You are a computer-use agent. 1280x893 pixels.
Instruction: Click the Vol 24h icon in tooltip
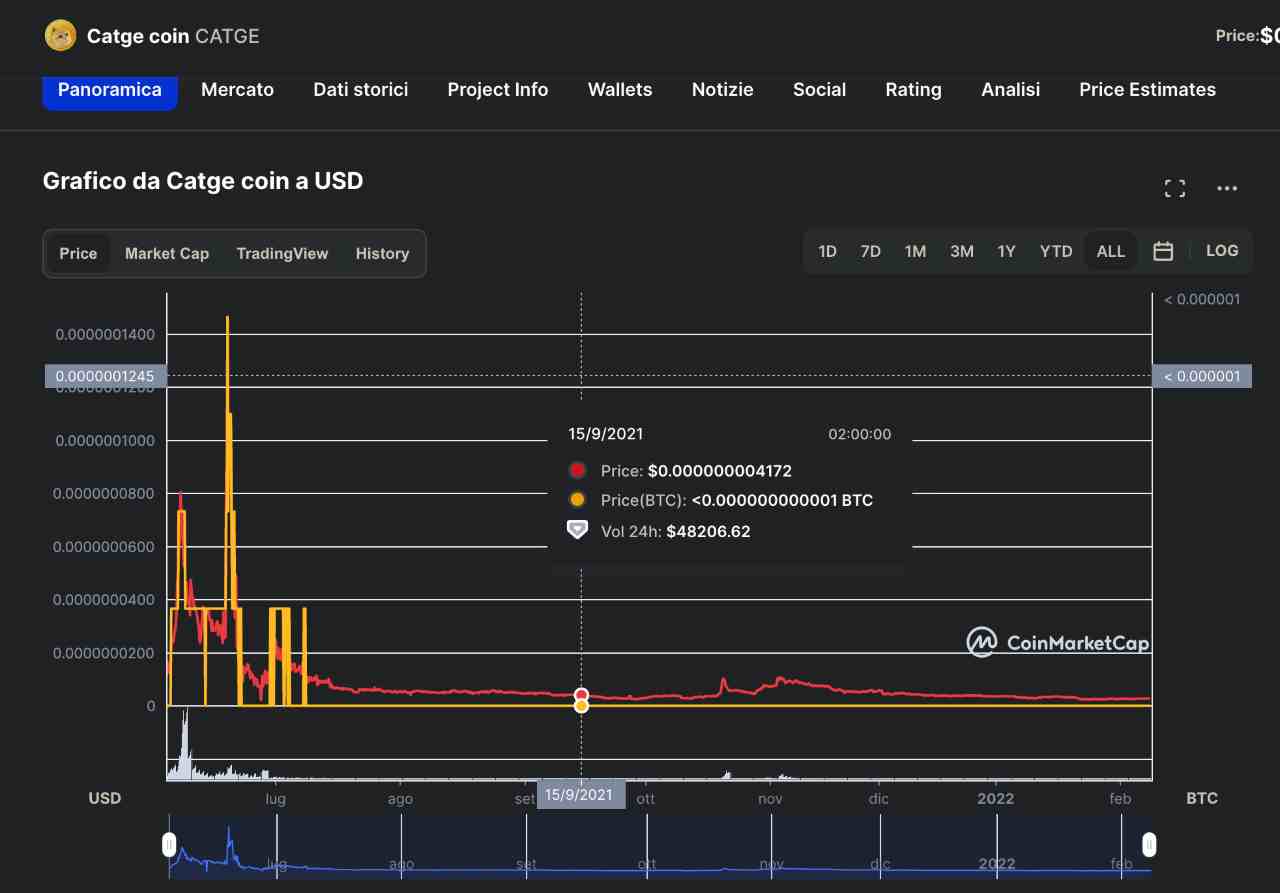tap(577, 530)
